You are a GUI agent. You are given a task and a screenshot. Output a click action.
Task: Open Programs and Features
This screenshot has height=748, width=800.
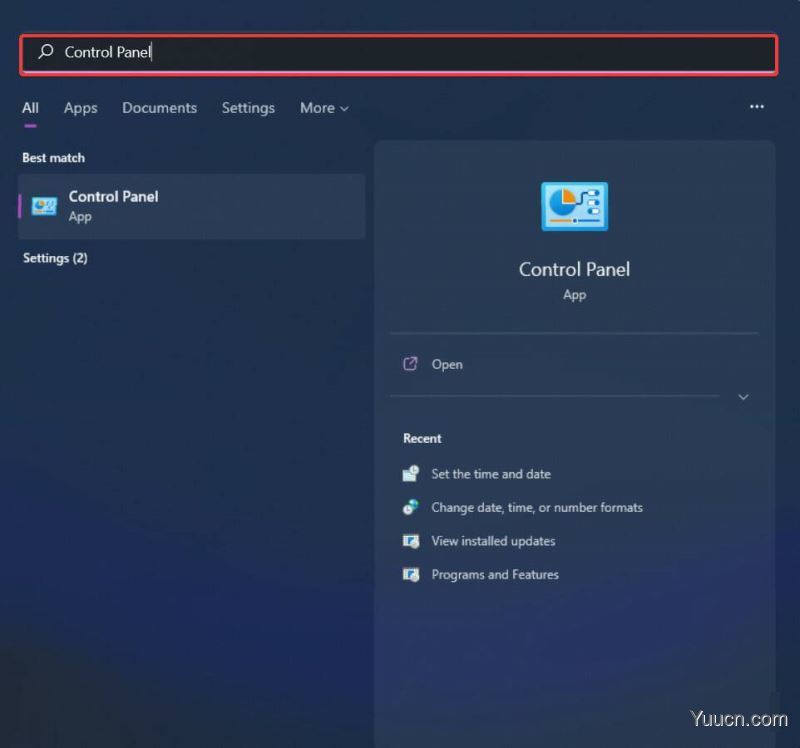(x=495, y=575)
